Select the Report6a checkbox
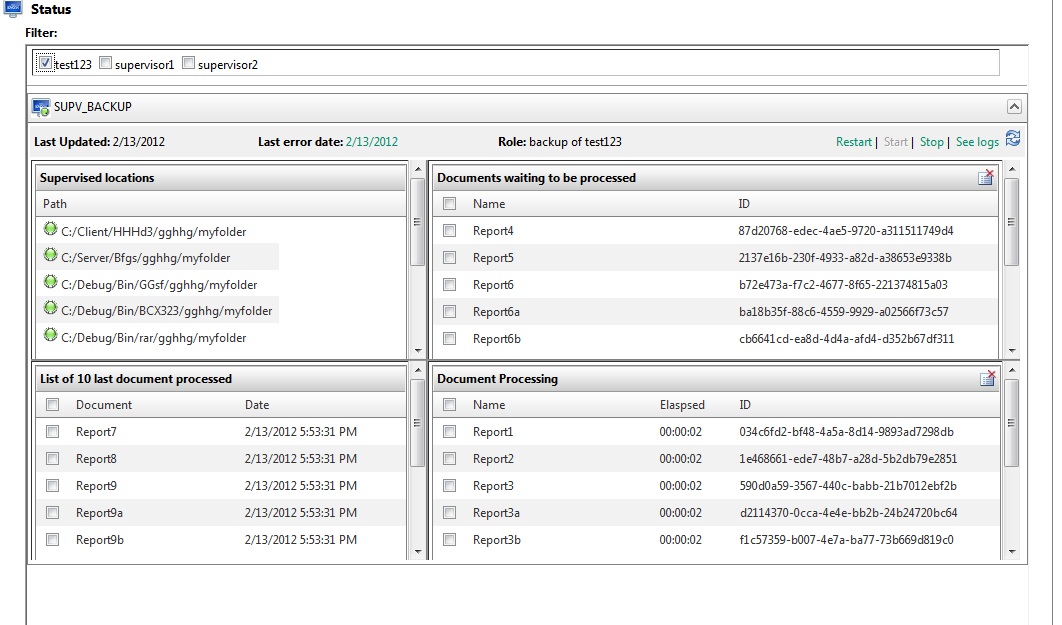The width and height of the screenshot is (1062, 625). click(449, 311)
